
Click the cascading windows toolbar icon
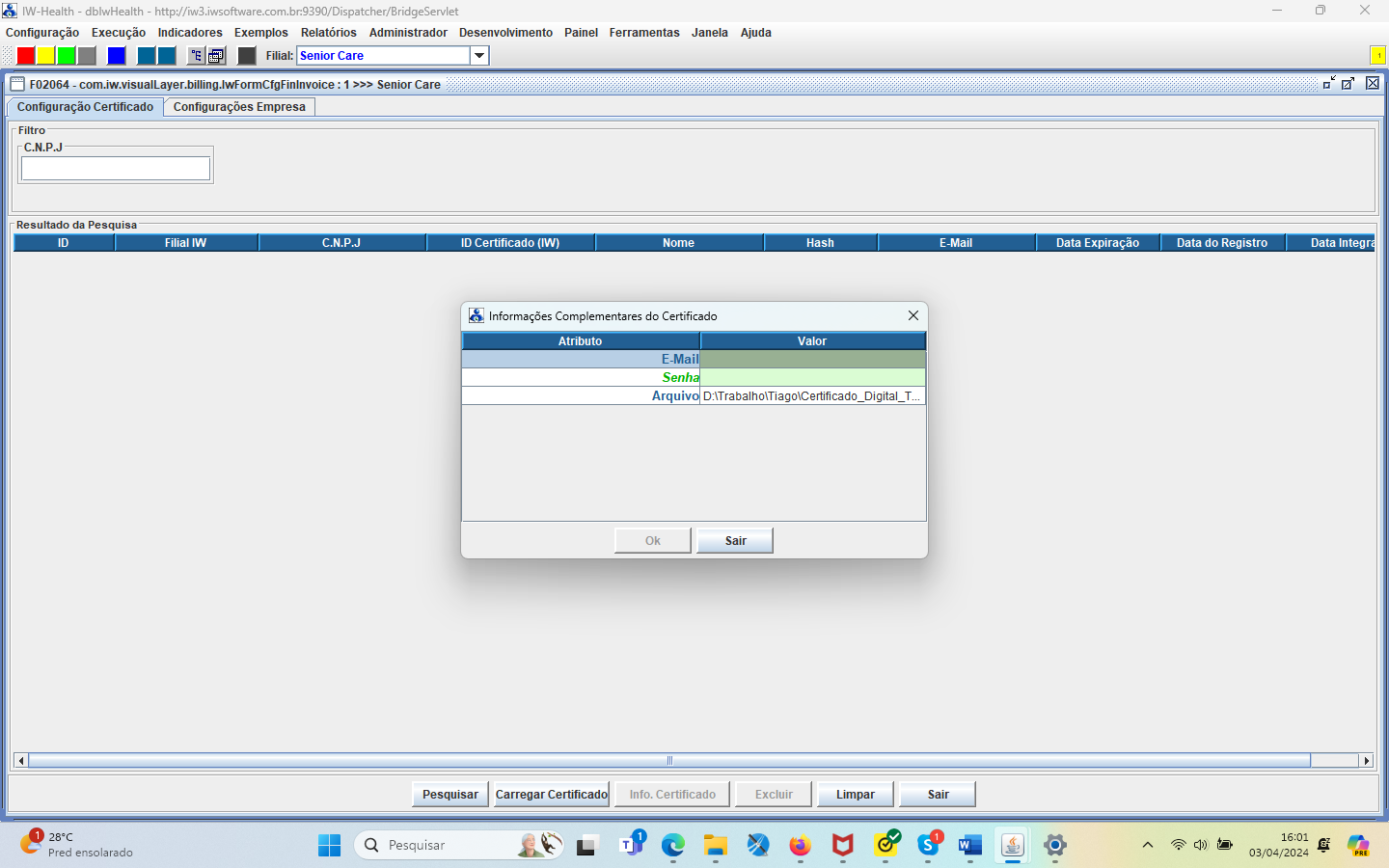(x=217, y=56)
